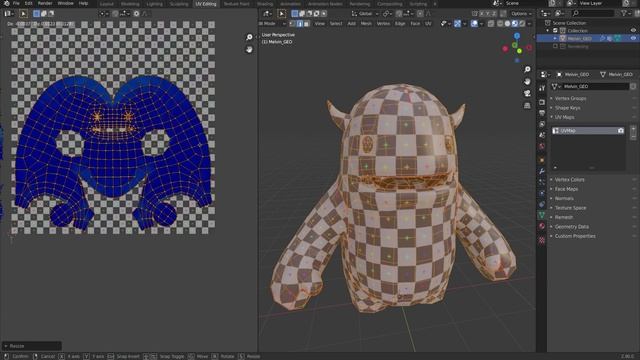Toggle viewport gizmos icon
The width and height of the screenshot is (640, 360).
click(x=458, y=24)
